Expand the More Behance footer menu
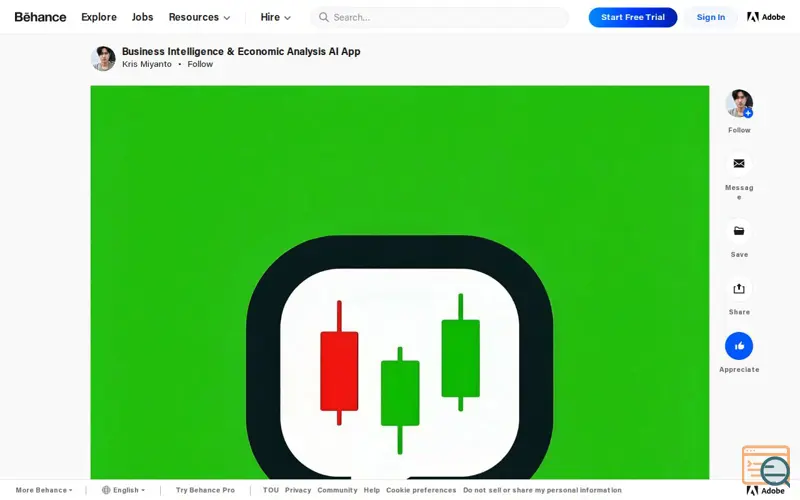 click(x=44, y=490)
